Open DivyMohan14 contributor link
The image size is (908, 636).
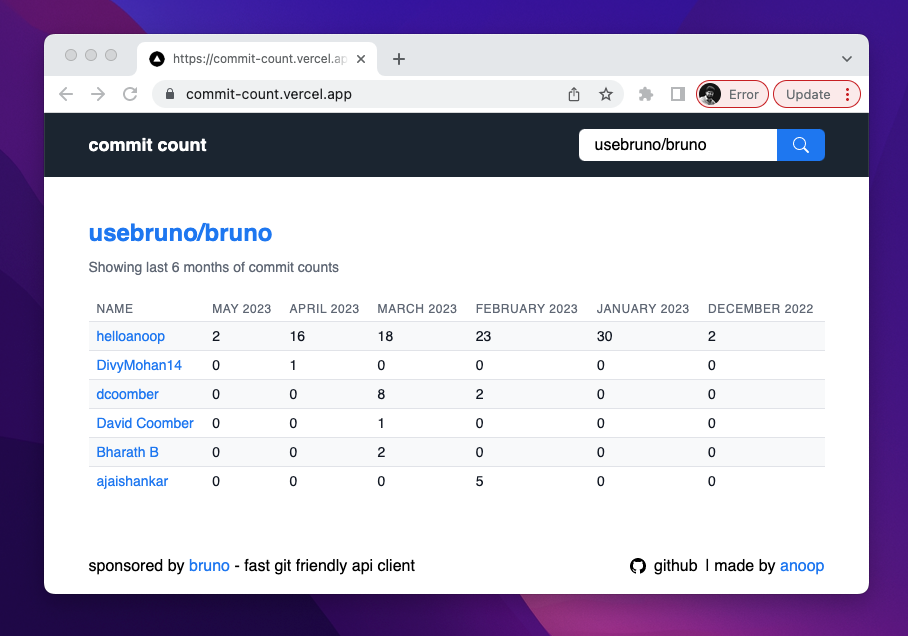click(139, 365)
